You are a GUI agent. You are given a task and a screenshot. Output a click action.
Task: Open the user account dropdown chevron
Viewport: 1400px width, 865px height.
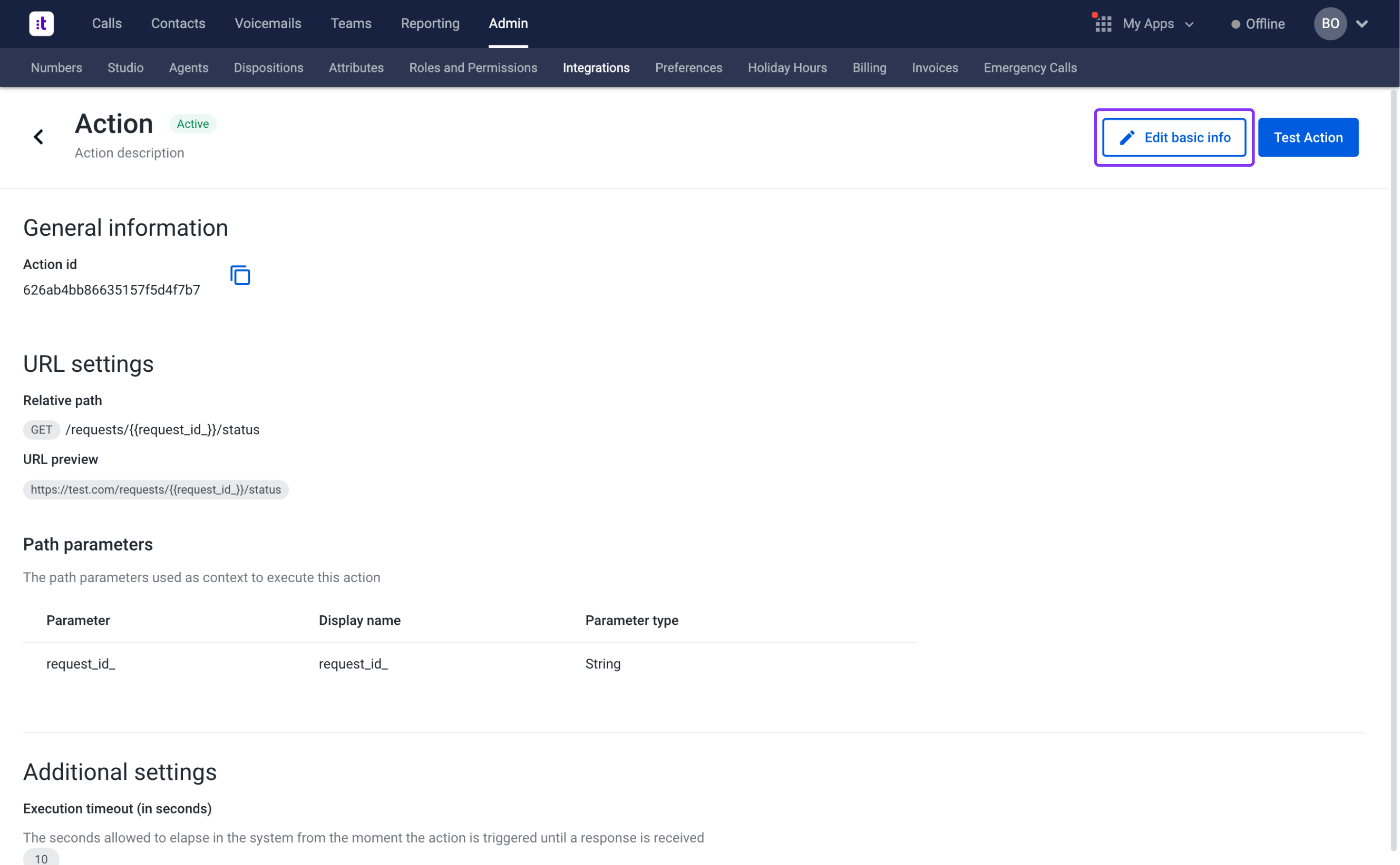point(1362,24)
